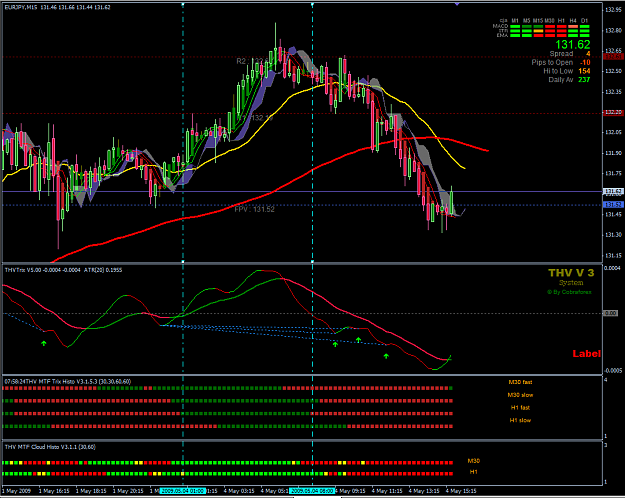Click the M30 slow row label

pos(520,395)
